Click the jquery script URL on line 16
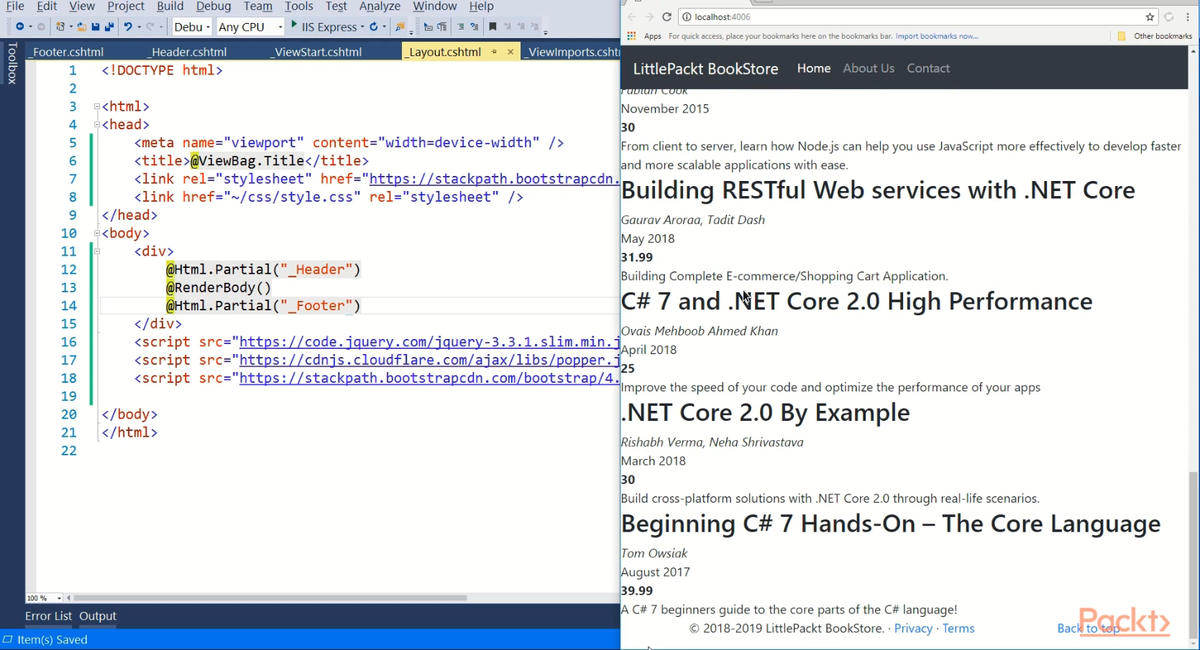 [429, 342]
